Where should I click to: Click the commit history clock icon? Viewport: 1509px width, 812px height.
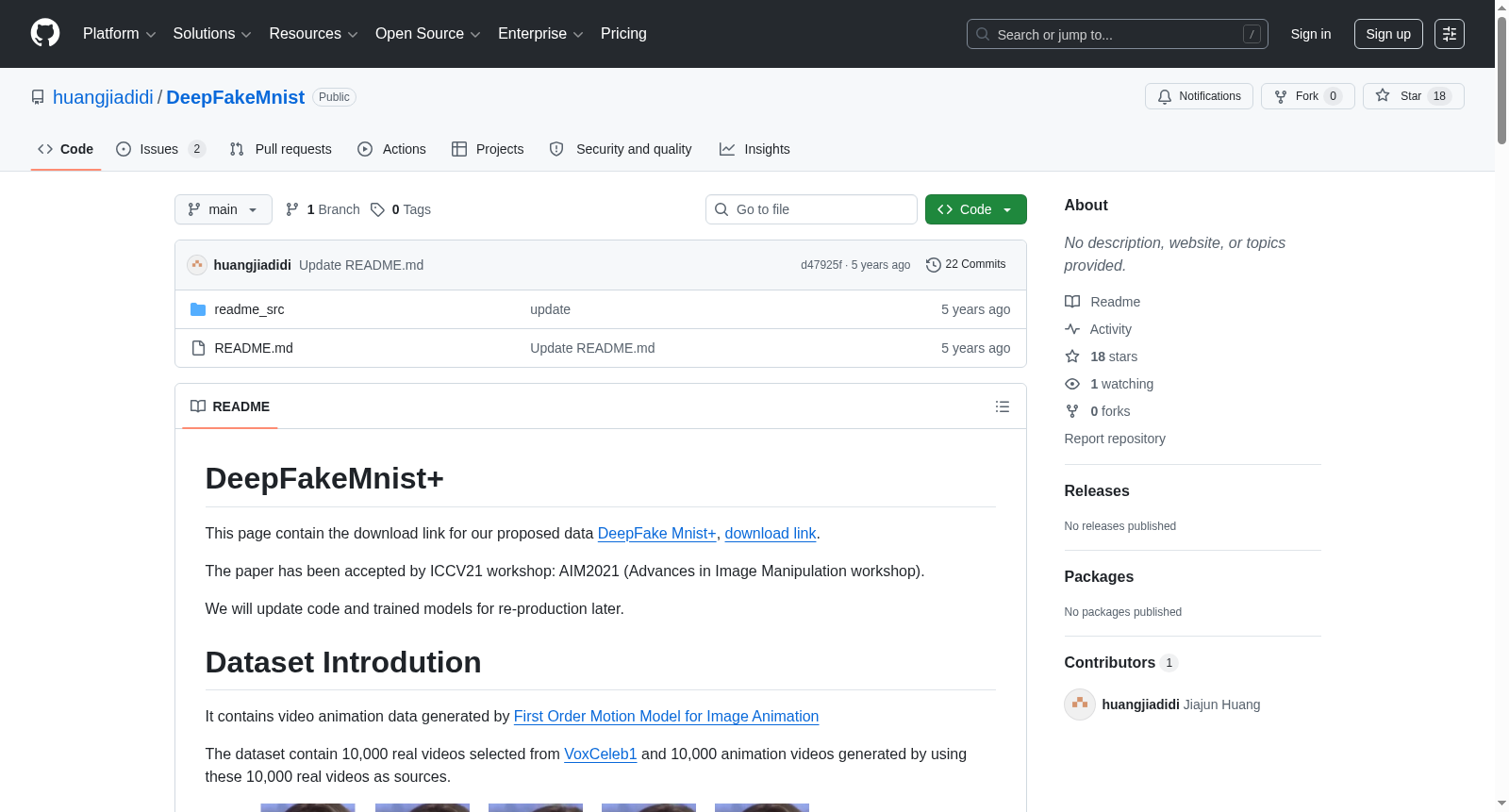click(x=934, y=265)
